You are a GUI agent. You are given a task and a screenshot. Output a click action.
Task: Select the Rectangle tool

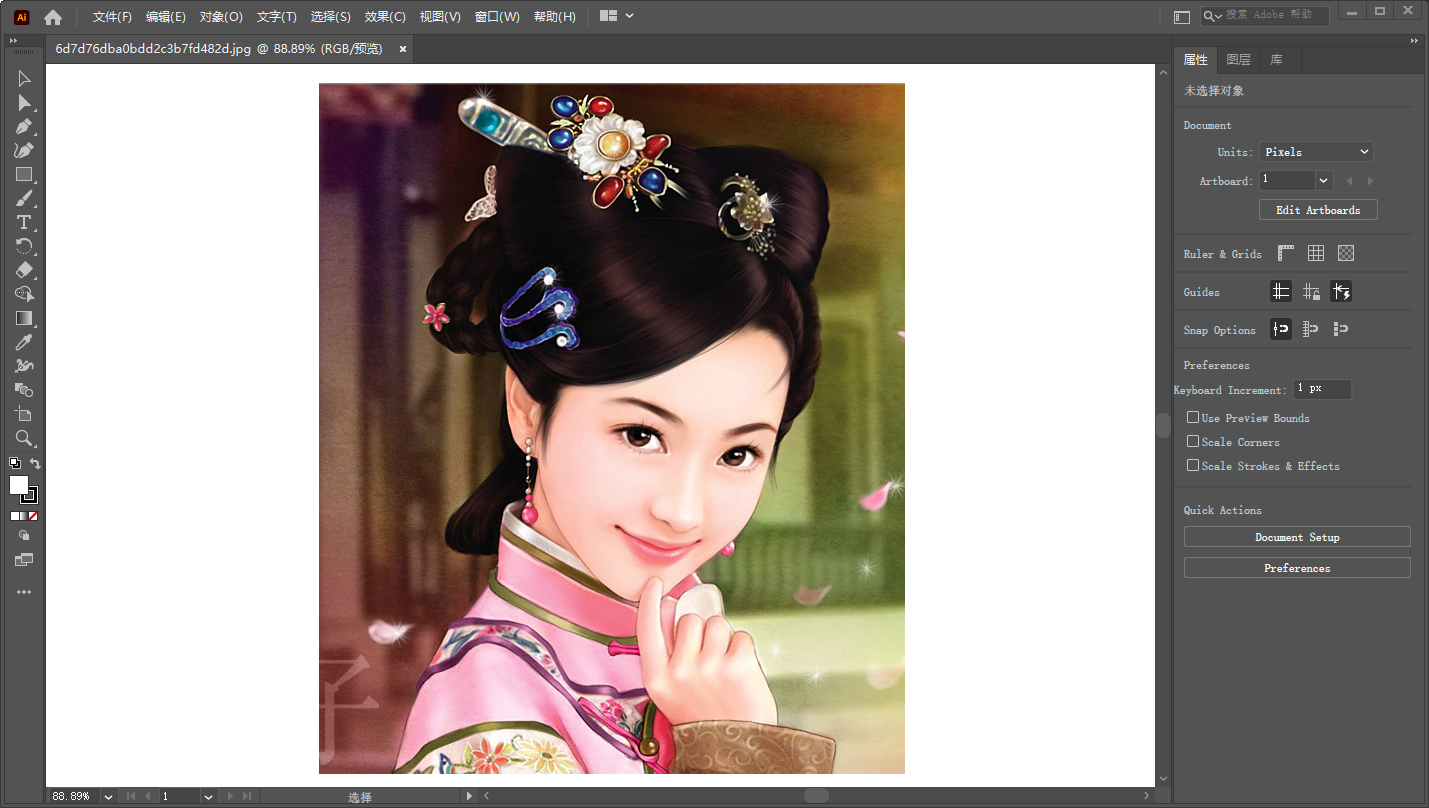[24, 175]
